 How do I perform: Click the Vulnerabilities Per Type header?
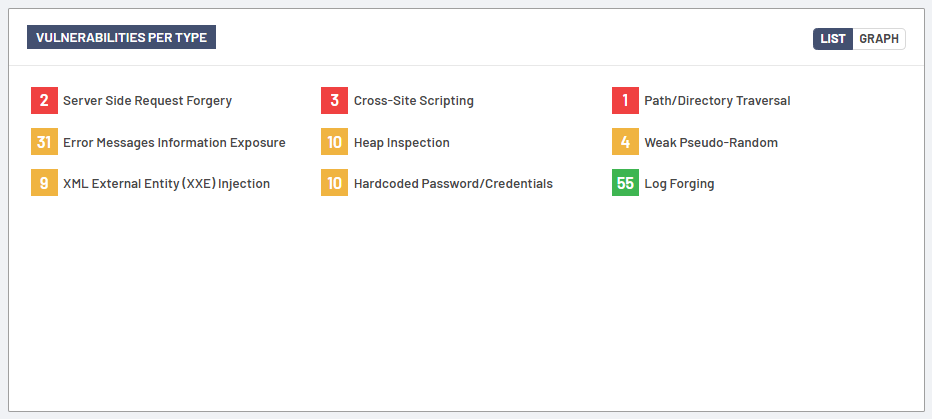(121, 37)
